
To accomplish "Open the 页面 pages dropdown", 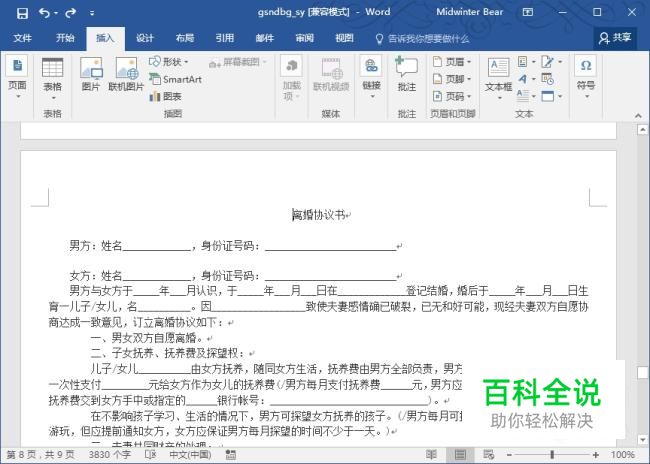I will [17, 78].
